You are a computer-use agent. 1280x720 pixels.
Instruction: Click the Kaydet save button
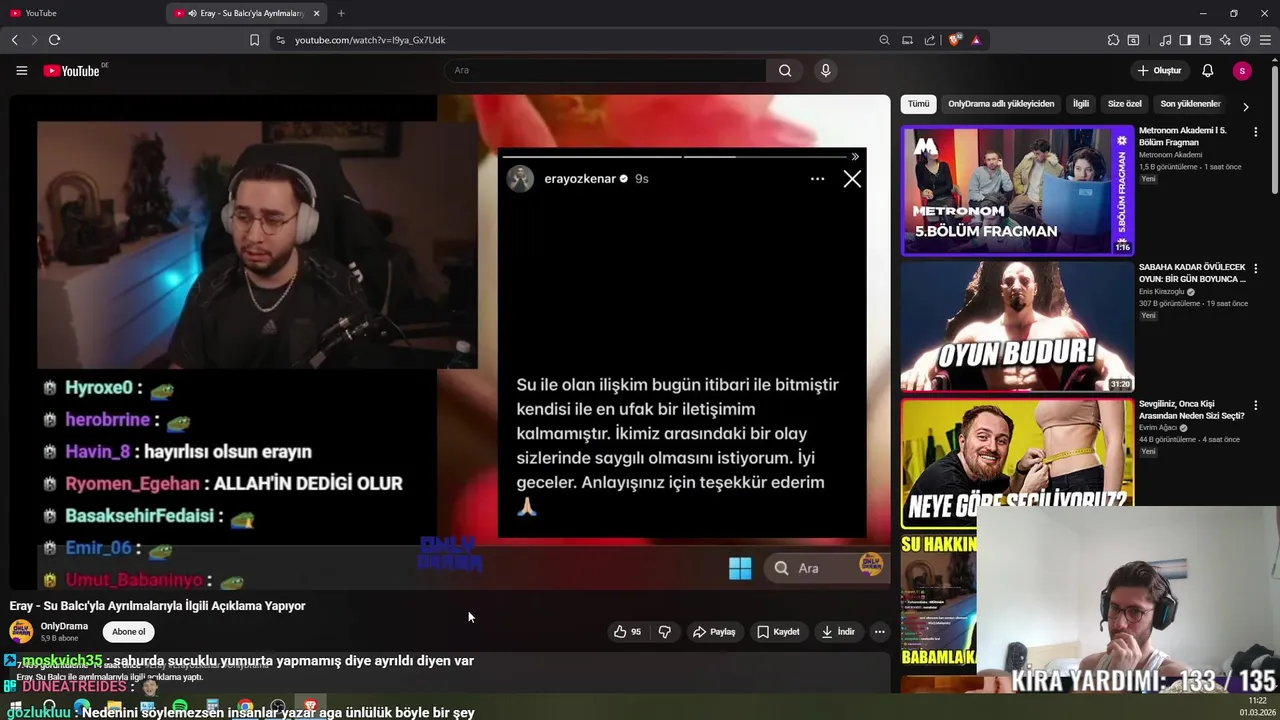(x=778, y=632)
